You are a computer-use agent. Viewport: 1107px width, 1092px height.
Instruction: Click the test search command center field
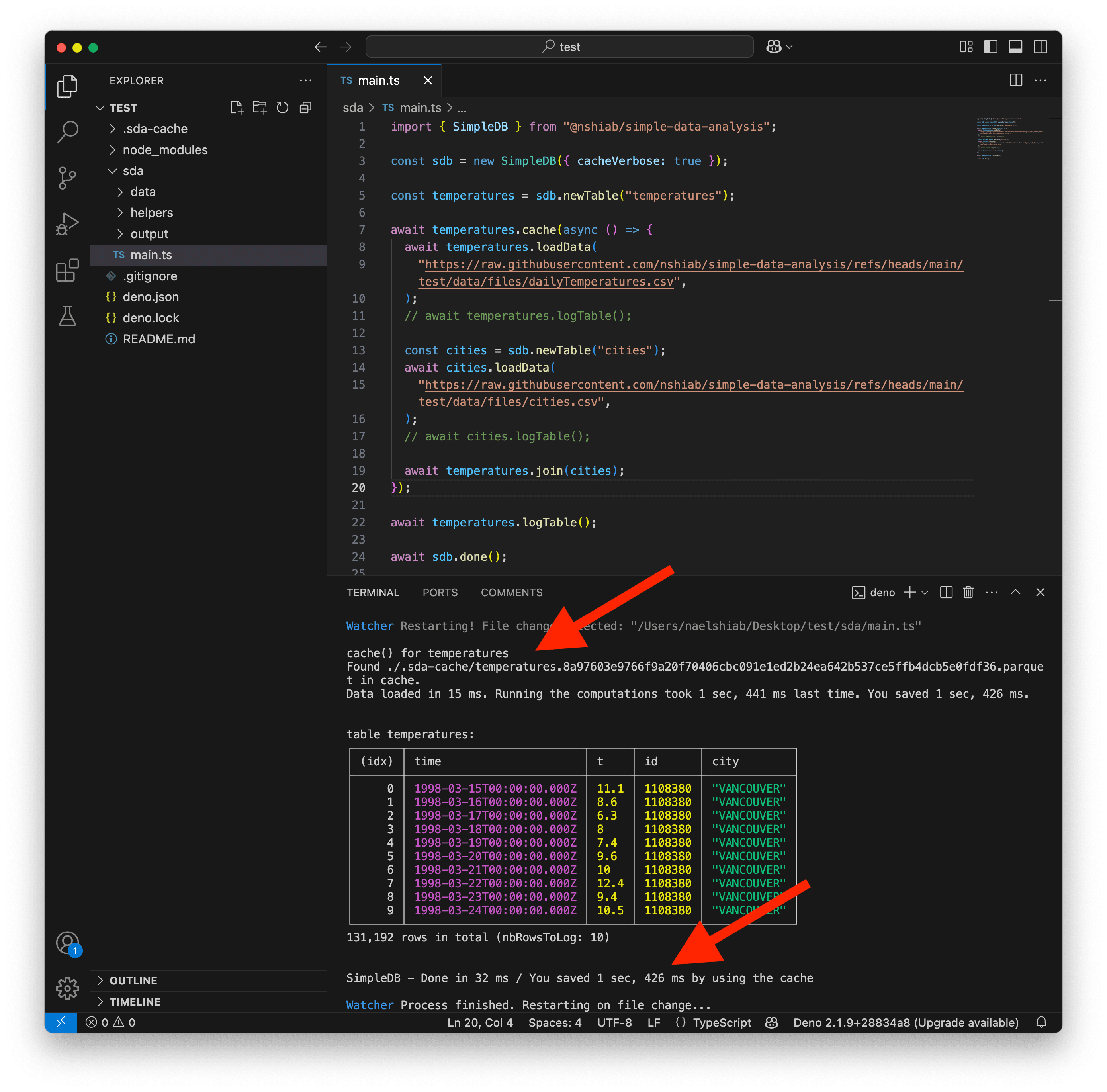[x=559, y=47]
